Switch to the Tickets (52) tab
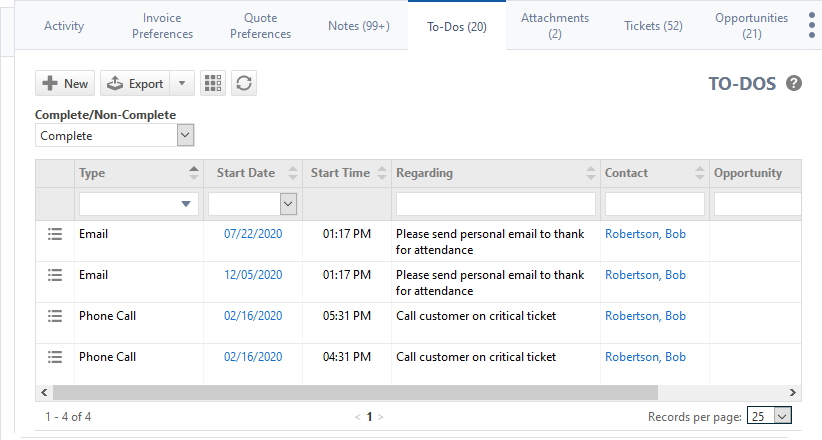This screenshot has height=440, width=822. tap(653, 26)
